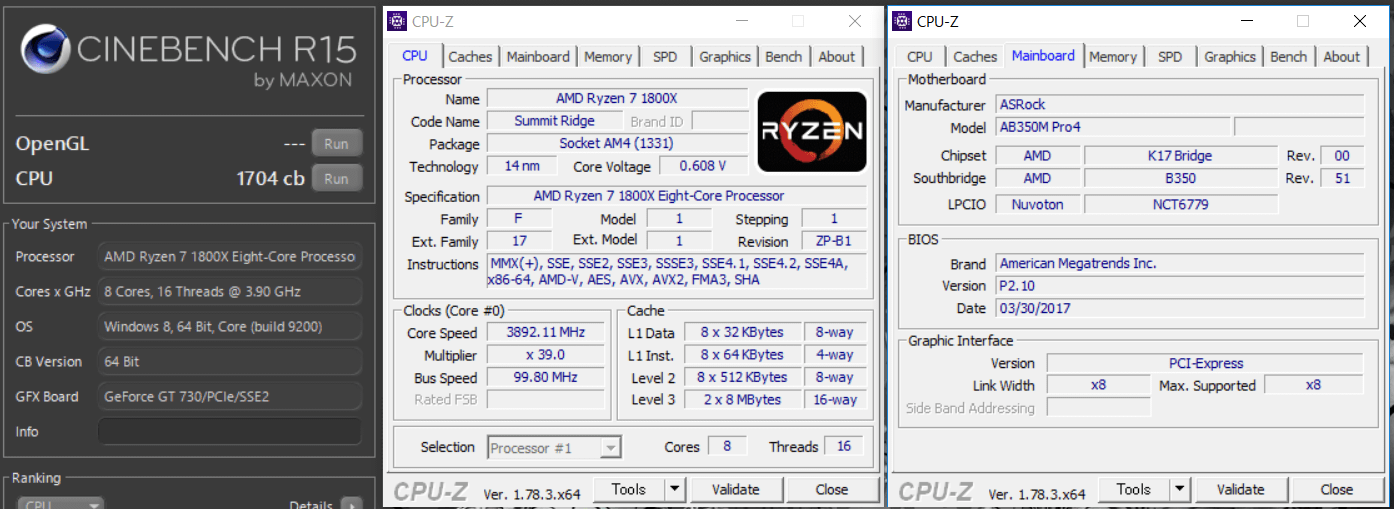The height and width of the screenshot is (509, 1394).
Task: Click the empty Info field in Cinebench
Action: coord(230,432)
